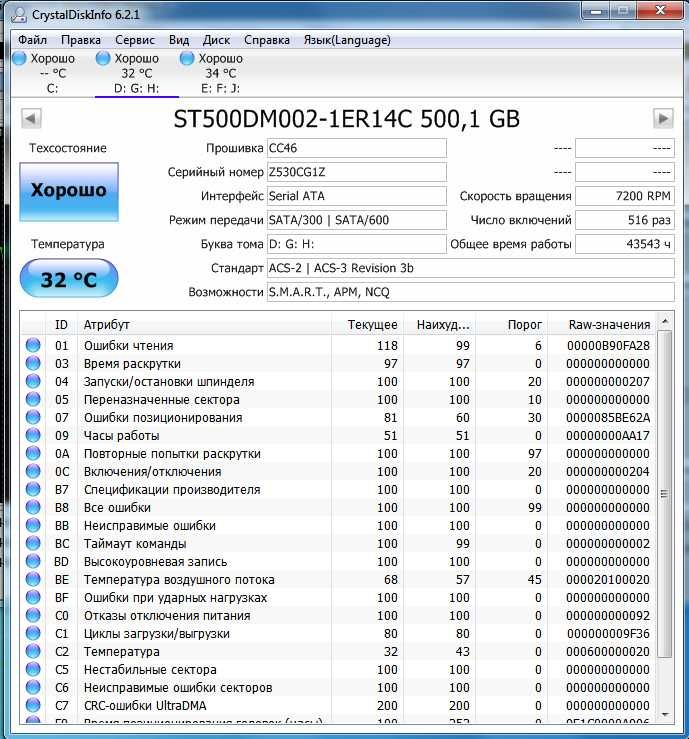This screenshot has width=689, height=739.
Task: Click the Прошивка field CC46
Action: [357, 148]
